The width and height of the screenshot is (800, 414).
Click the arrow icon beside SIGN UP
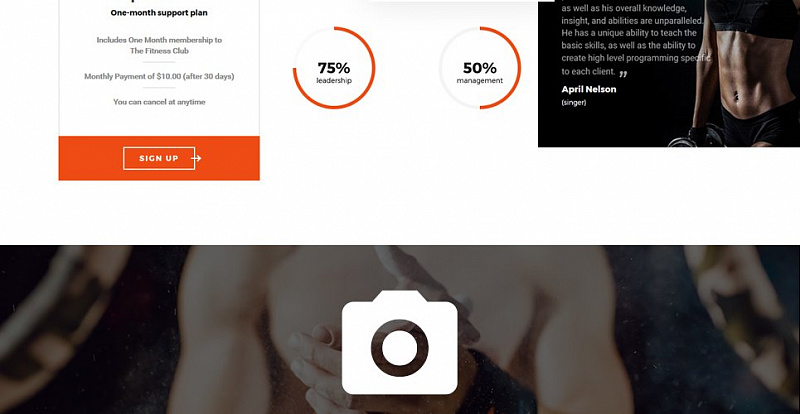pos(196,158)
